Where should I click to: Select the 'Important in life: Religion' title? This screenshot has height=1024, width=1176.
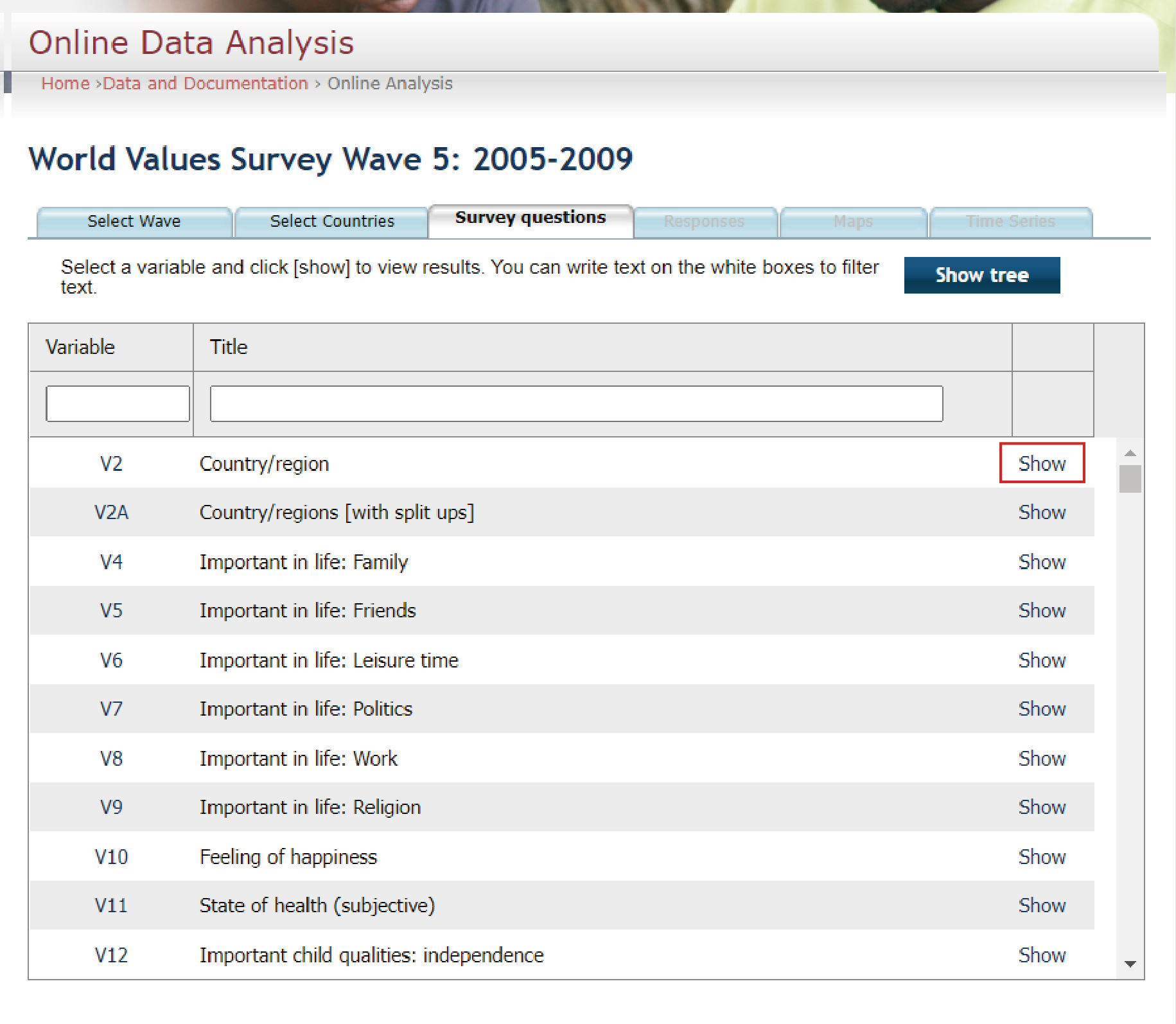pyautogui.click(x=310, y=808)
